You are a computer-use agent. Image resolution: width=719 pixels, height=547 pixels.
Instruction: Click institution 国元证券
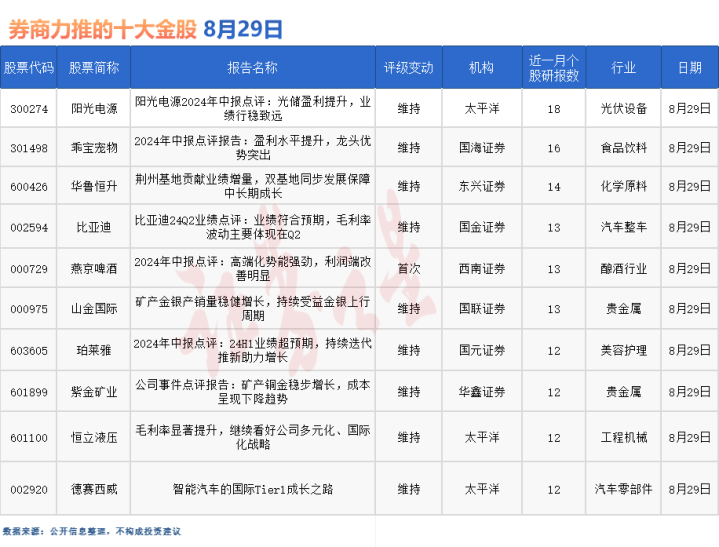(481, 350)
